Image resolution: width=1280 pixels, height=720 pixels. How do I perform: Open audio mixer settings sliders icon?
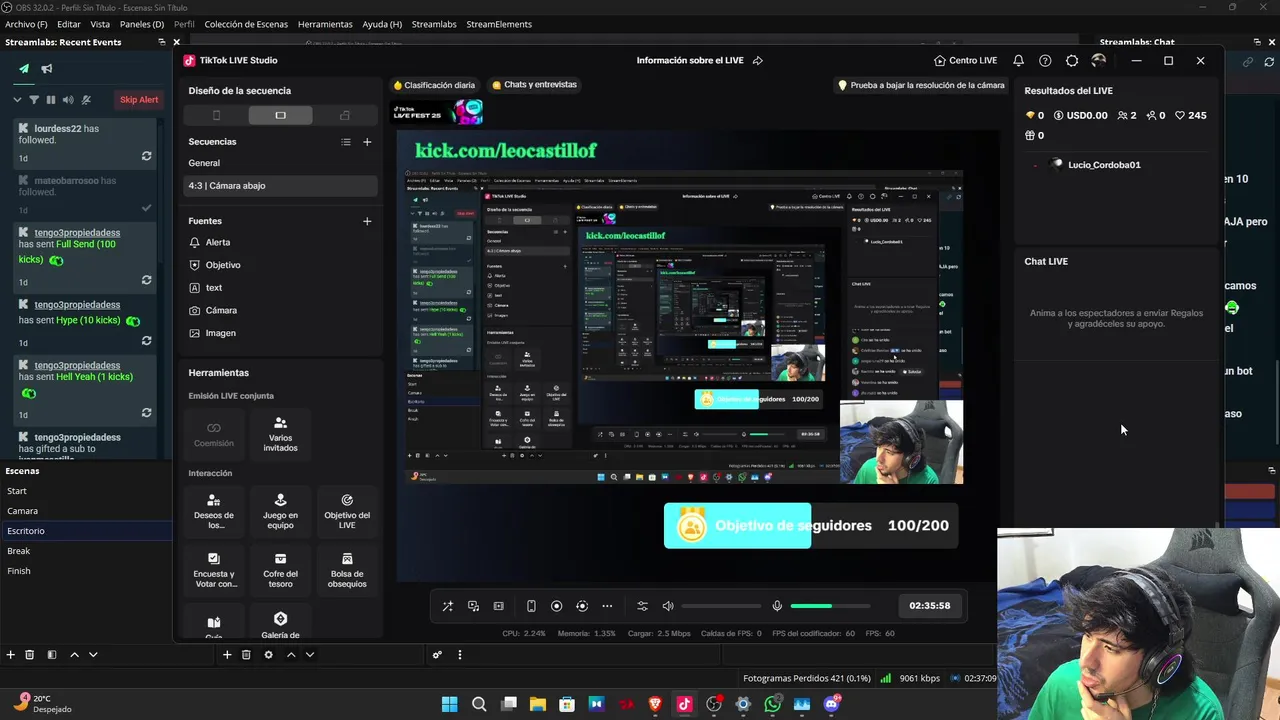(642, 606)
